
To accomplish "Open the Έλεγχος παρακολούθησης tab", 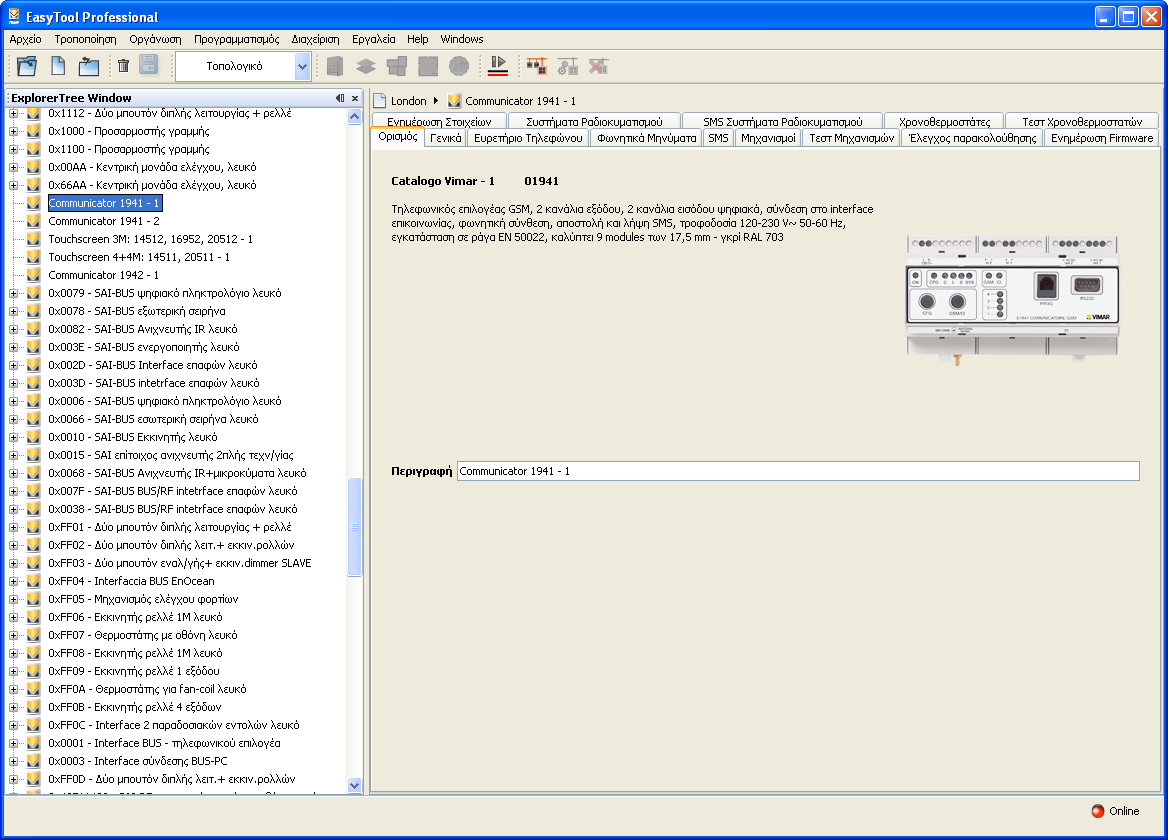I will (x=972, y=138).
